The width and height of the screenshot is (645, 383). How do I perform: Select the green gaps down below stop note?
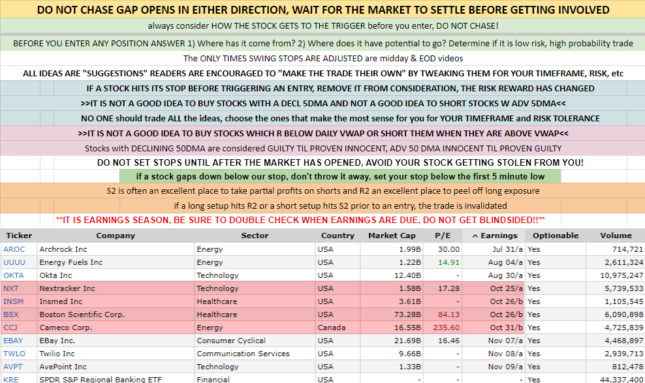coord(340,176)
